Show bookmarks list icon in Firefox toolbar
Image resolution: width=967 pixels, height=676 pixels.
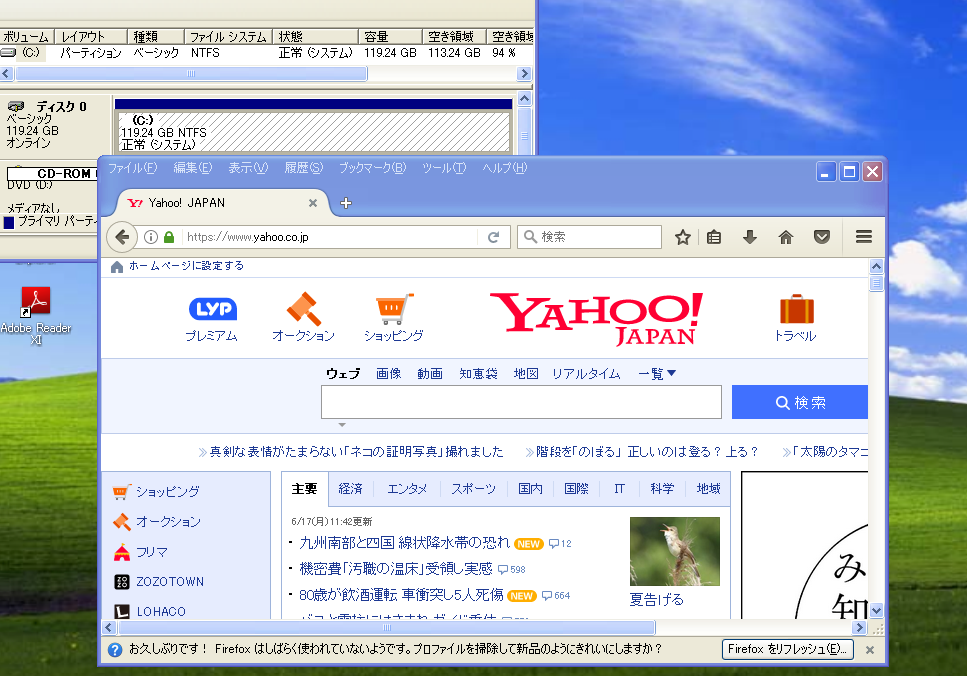pyautogui.click(x=714, y=237)
